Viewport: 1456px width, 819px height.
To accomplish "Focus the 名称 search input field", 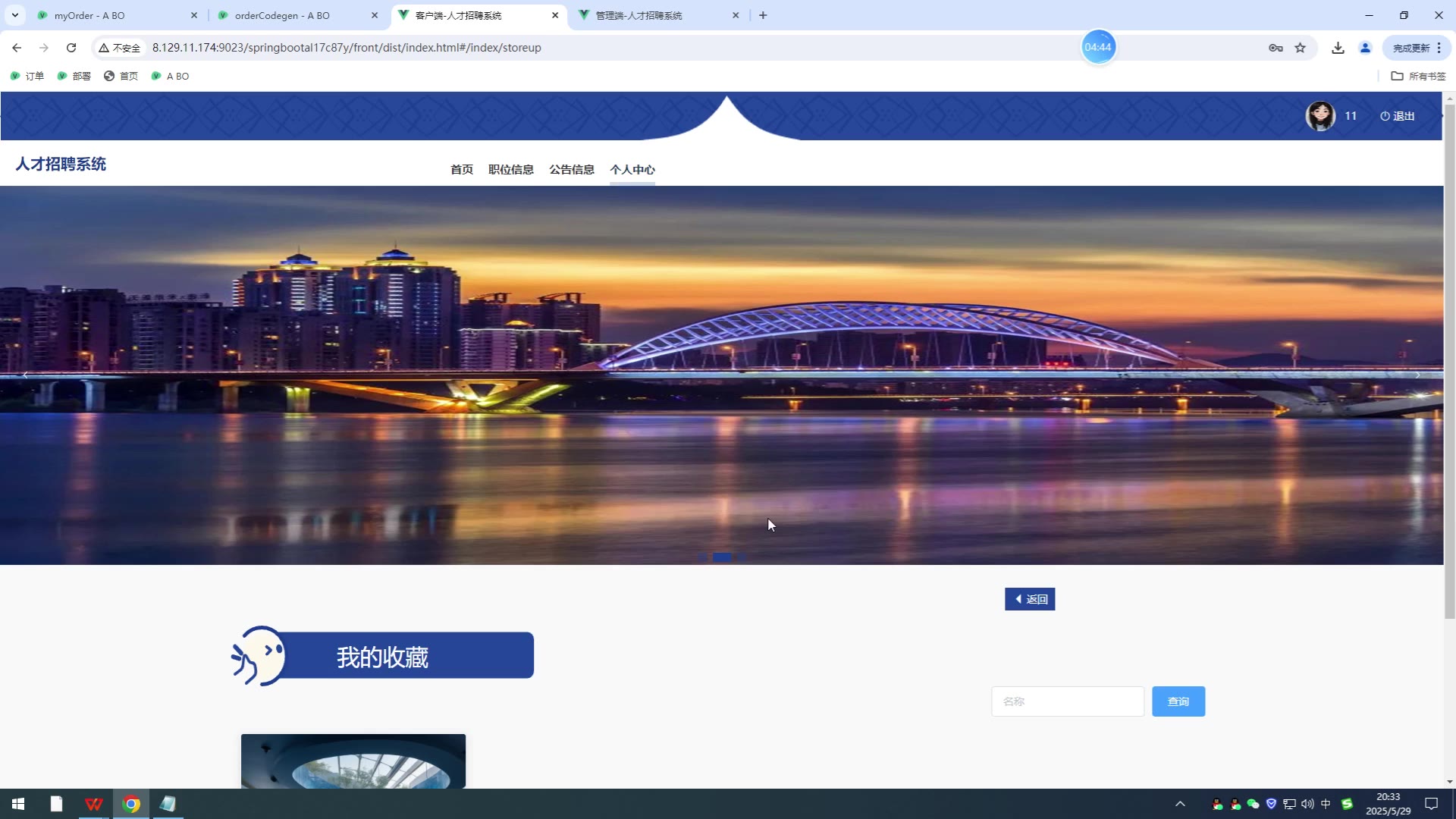I will coord(1067,701).
